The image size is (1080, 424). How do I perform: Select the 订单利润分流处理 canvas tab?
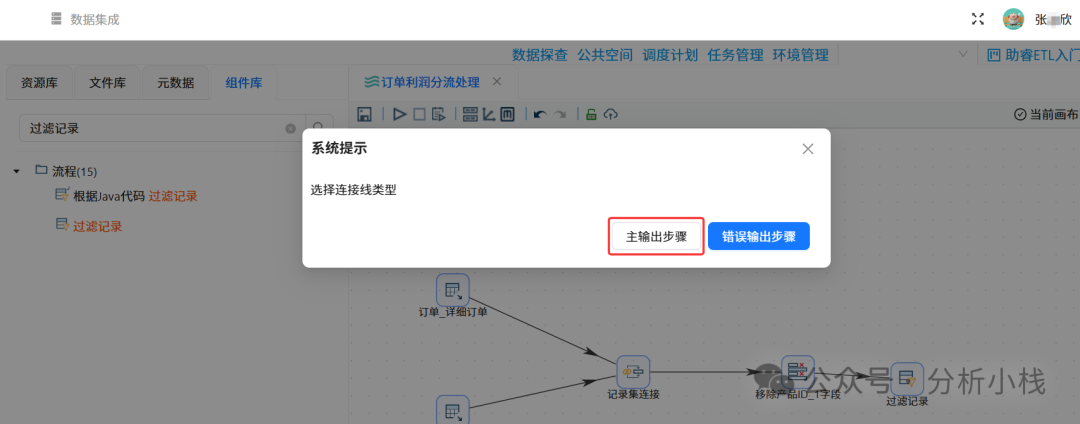tap(430, 82)
